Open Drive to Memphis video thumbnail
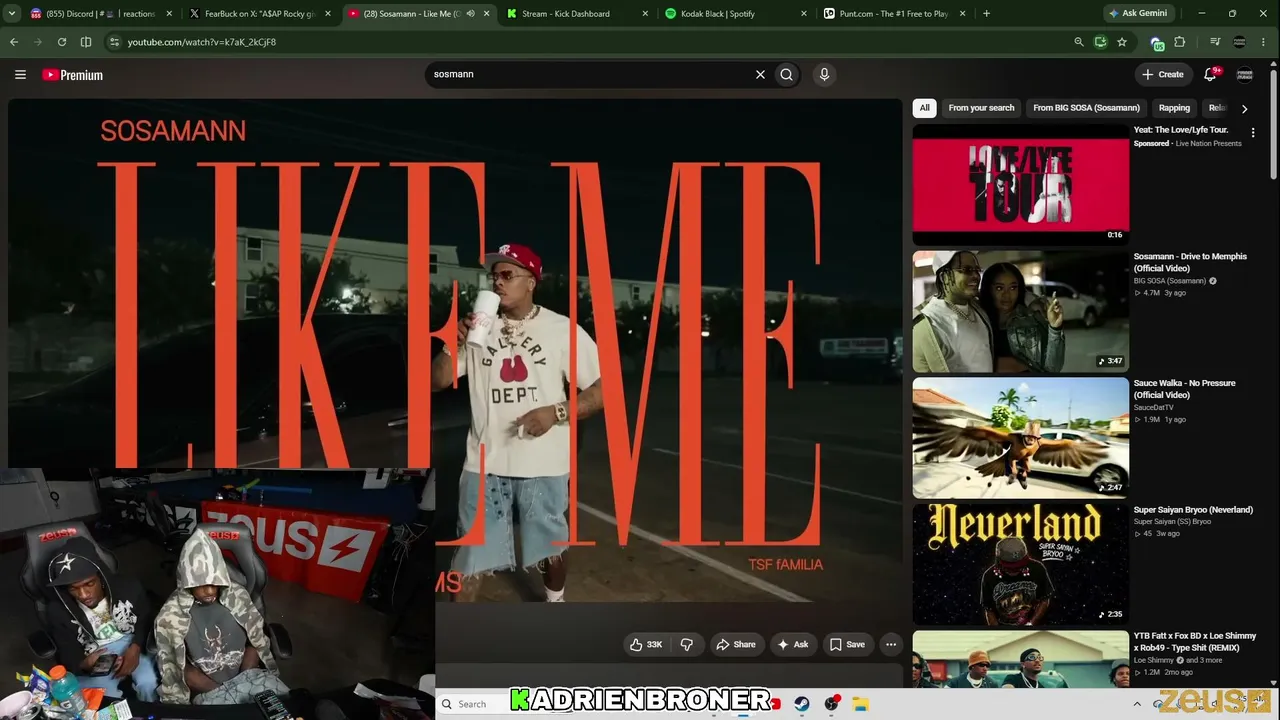 (1021, 311)
